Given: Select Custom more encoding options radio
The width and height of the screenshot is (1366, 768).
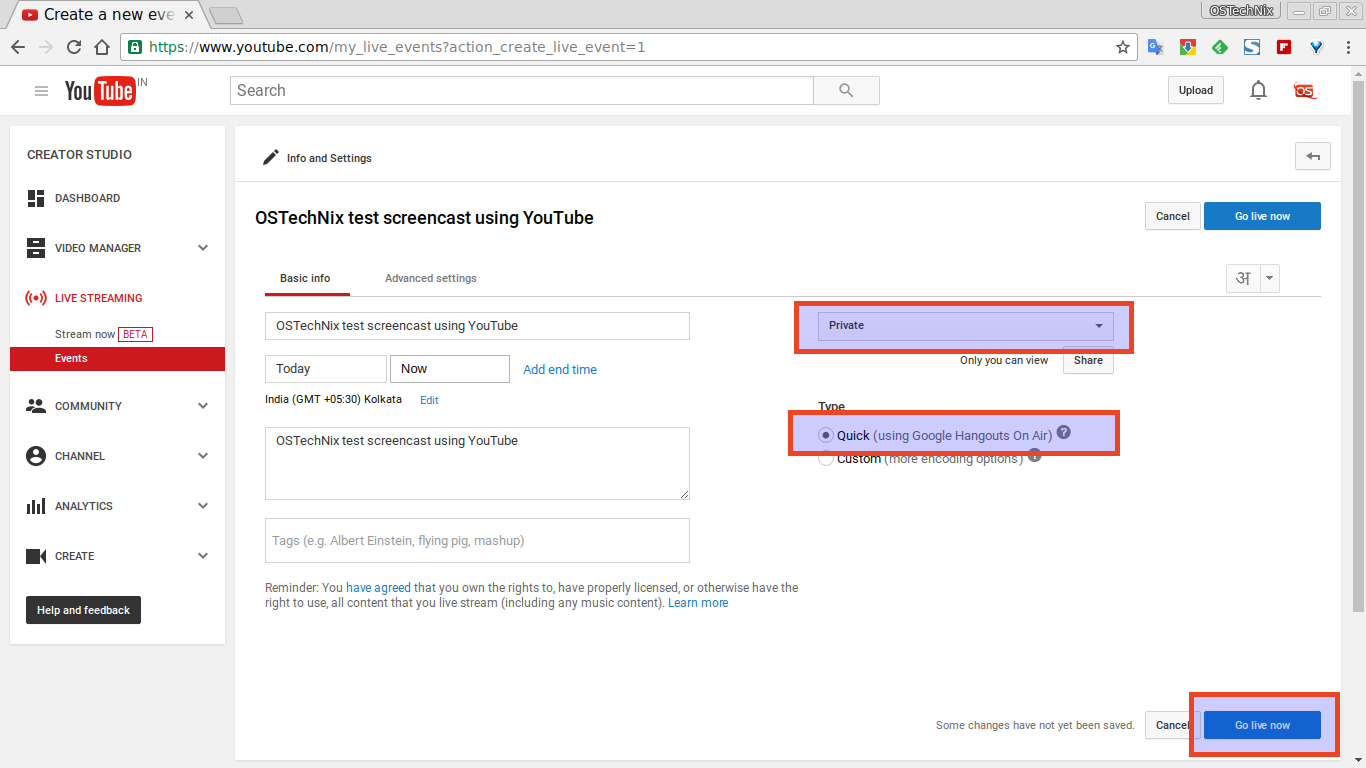Looking at the screenshot, I should coord(825,459).
